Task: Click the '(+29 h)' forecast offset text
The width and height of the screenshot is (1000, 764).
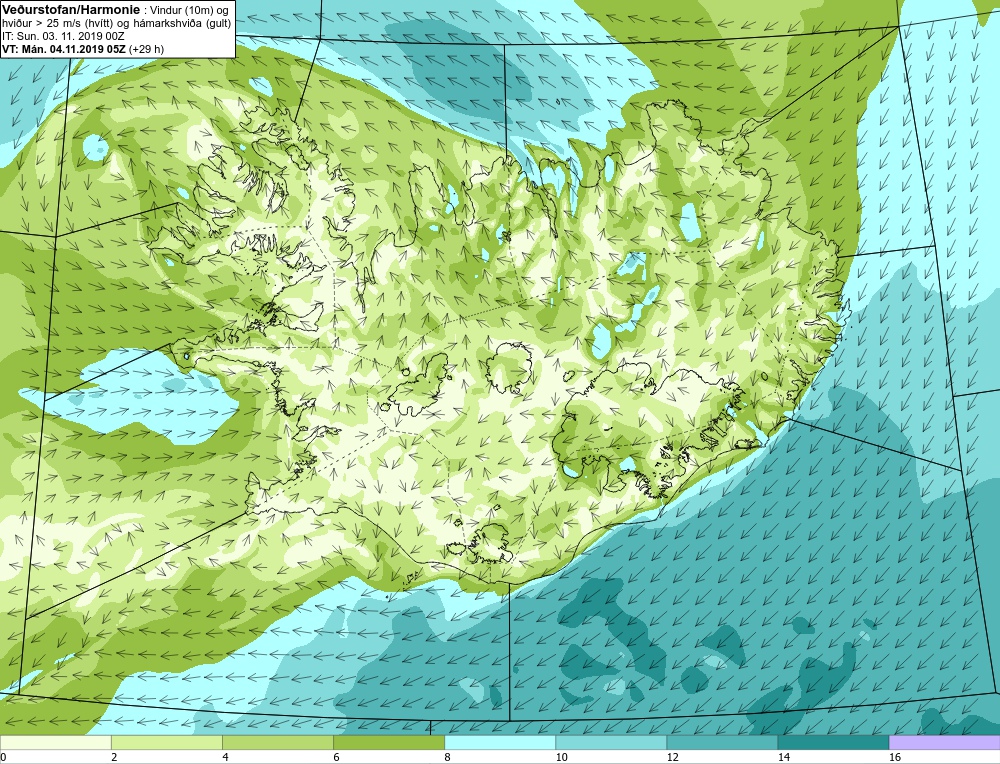Action: 146,49
